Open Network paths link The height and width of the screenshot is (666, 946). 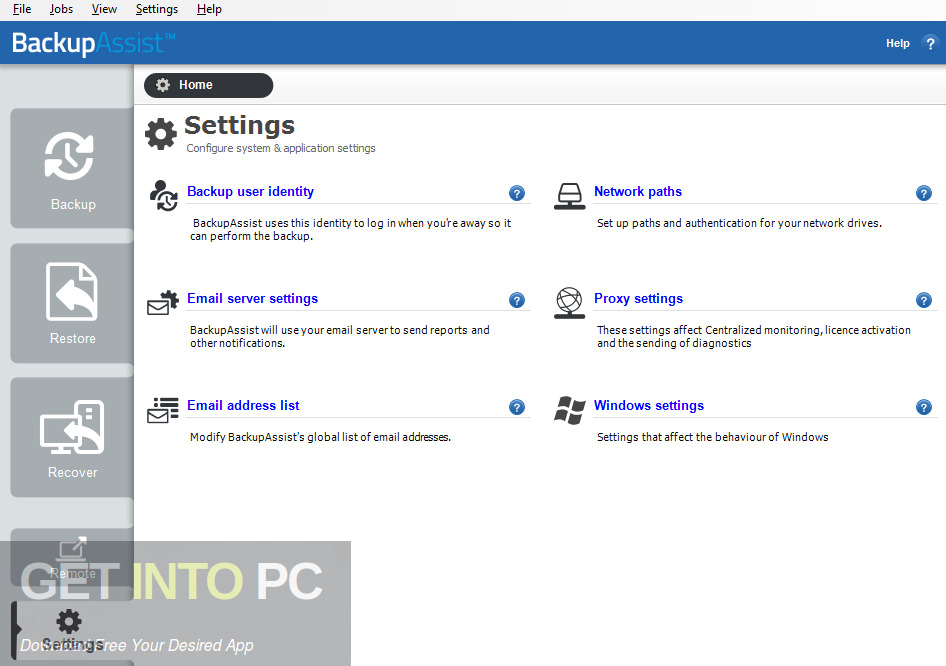[638, 191]
